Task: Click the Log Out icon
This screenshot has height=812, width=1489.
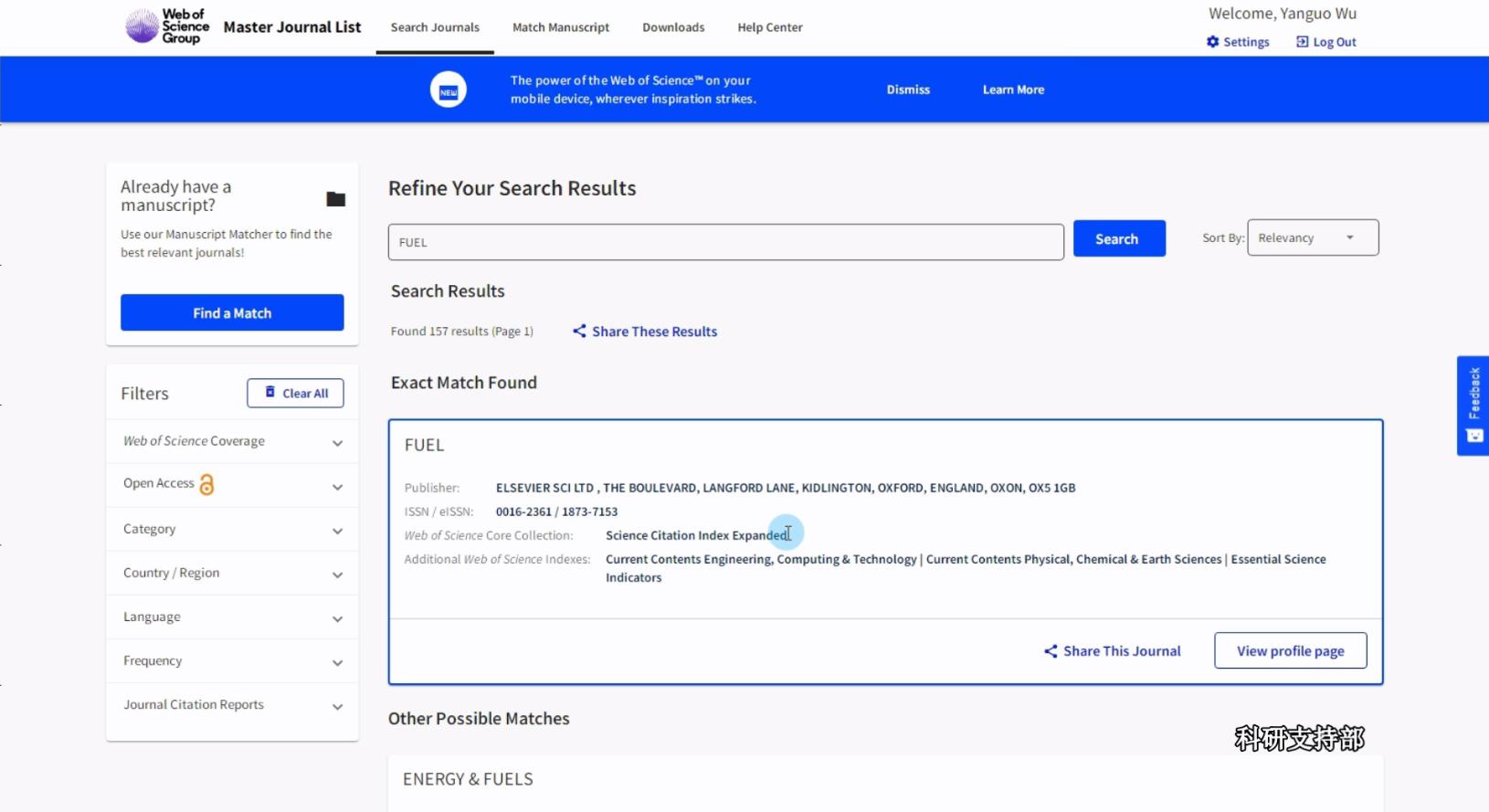Action: point(1302,42)
